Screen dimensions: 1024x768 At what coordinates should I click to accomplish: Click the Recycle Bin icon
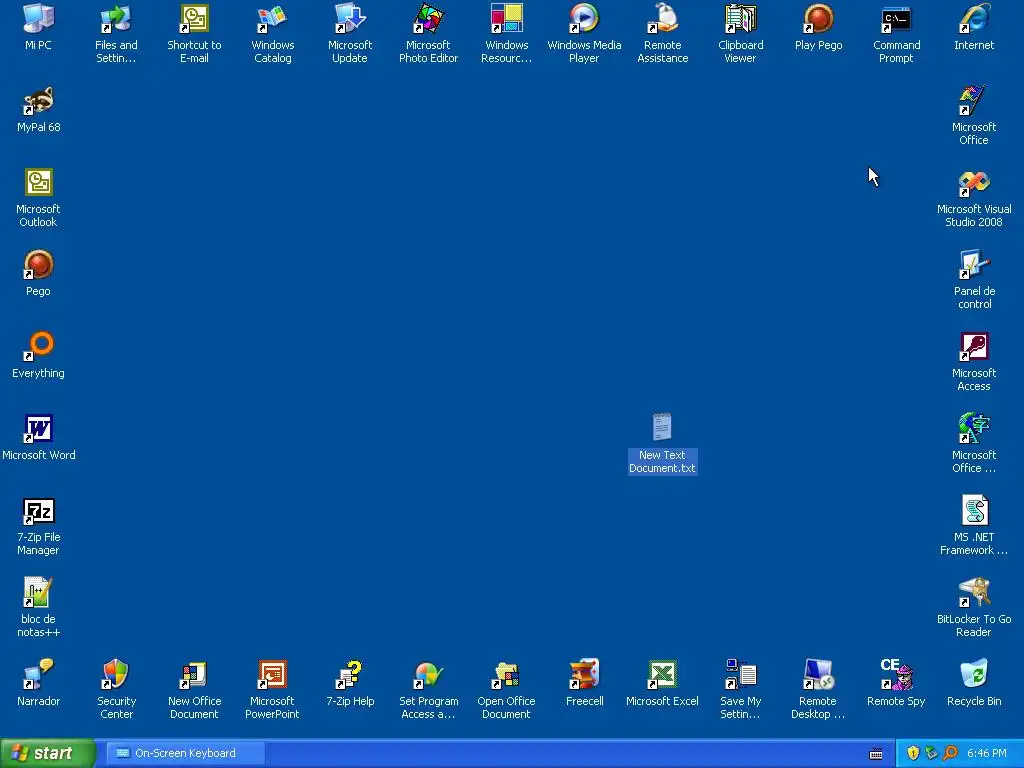pyautogui.click(x=974, y=675)
